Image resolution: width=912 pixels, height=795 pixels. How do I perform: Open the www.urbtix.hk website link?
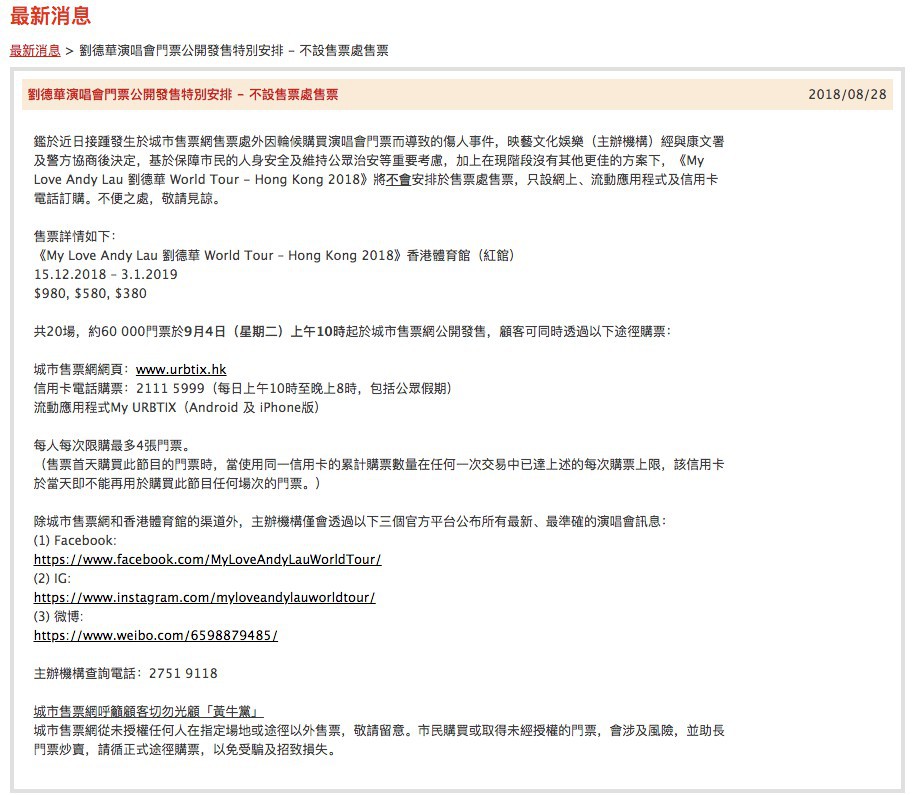pos(181,370)
